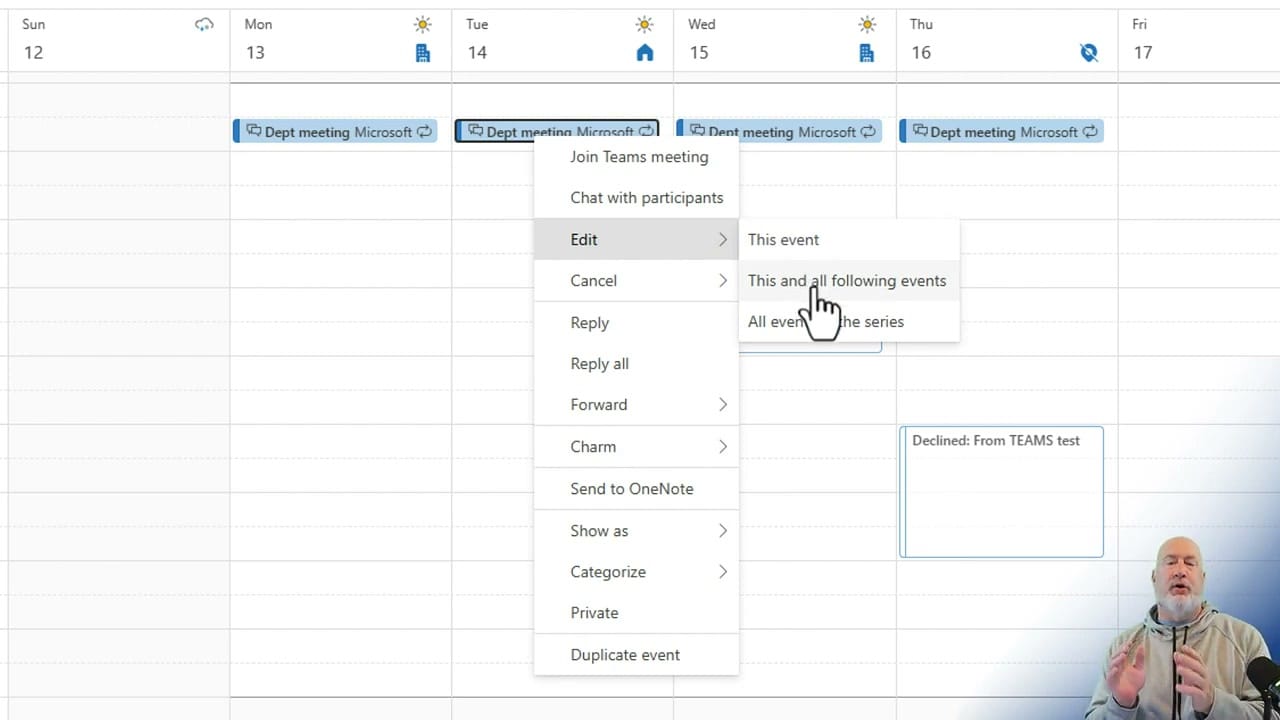
Task: Click Send to OneNote
Action: point(631,488)
